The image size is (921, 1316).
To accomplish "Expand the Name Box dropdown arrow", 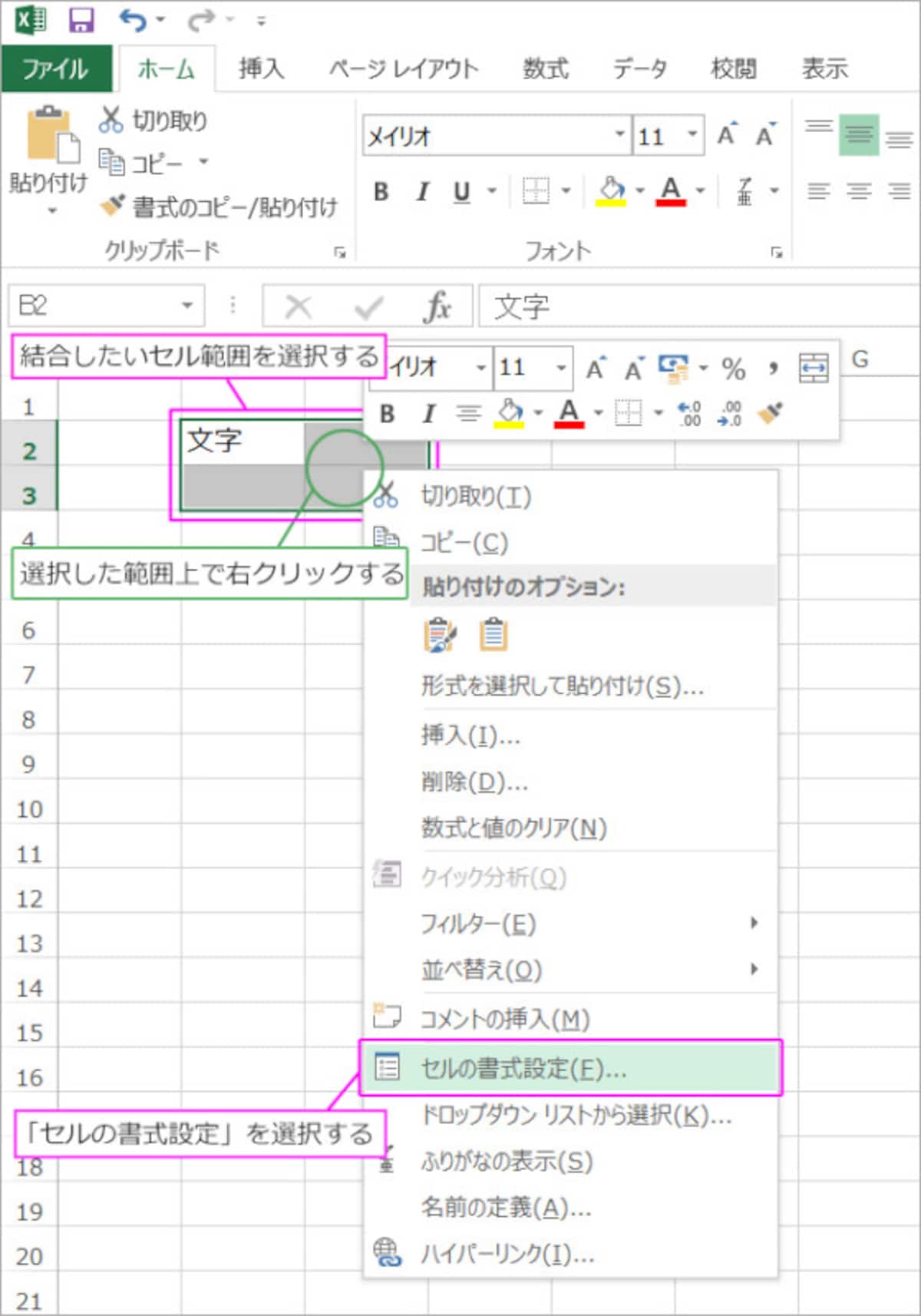I will tap(187, 306).
